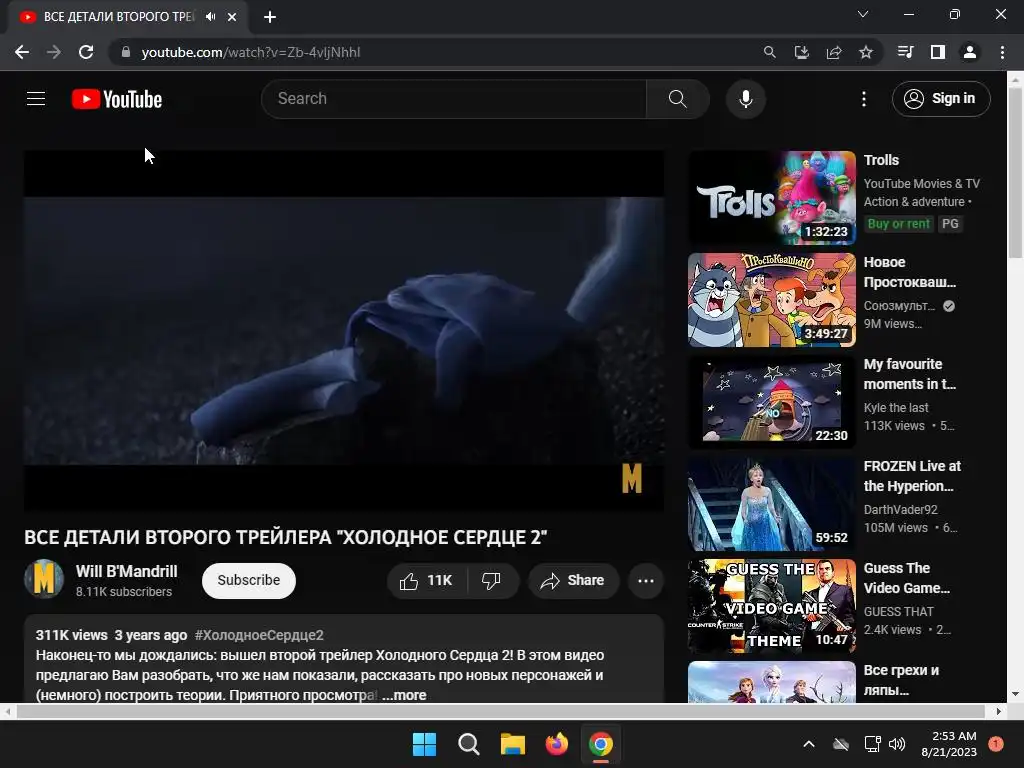The image size is (1024, 768).
Task: Open Windows taskbar search
Action: 468,744
